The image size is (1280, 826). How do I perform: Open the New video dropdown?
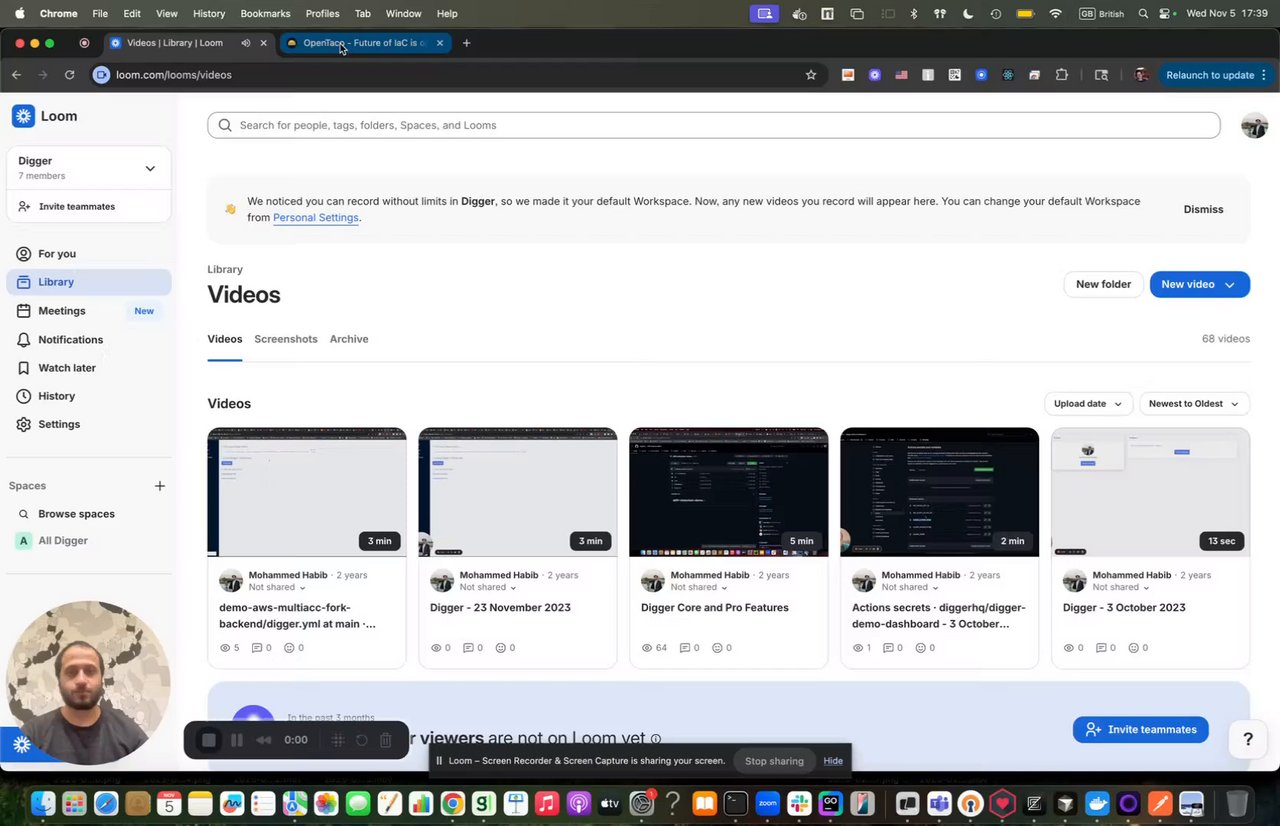point(1199,284)
